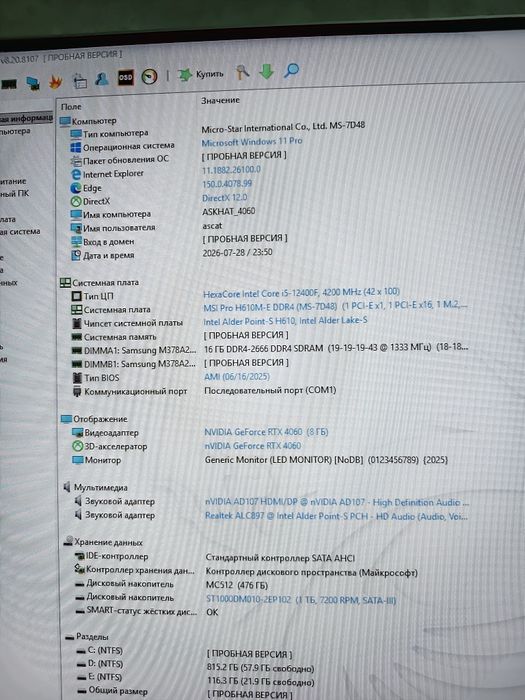Select the C: (NTFS) partition row
This screenshot has height=700, width=525.
point(100,650)
